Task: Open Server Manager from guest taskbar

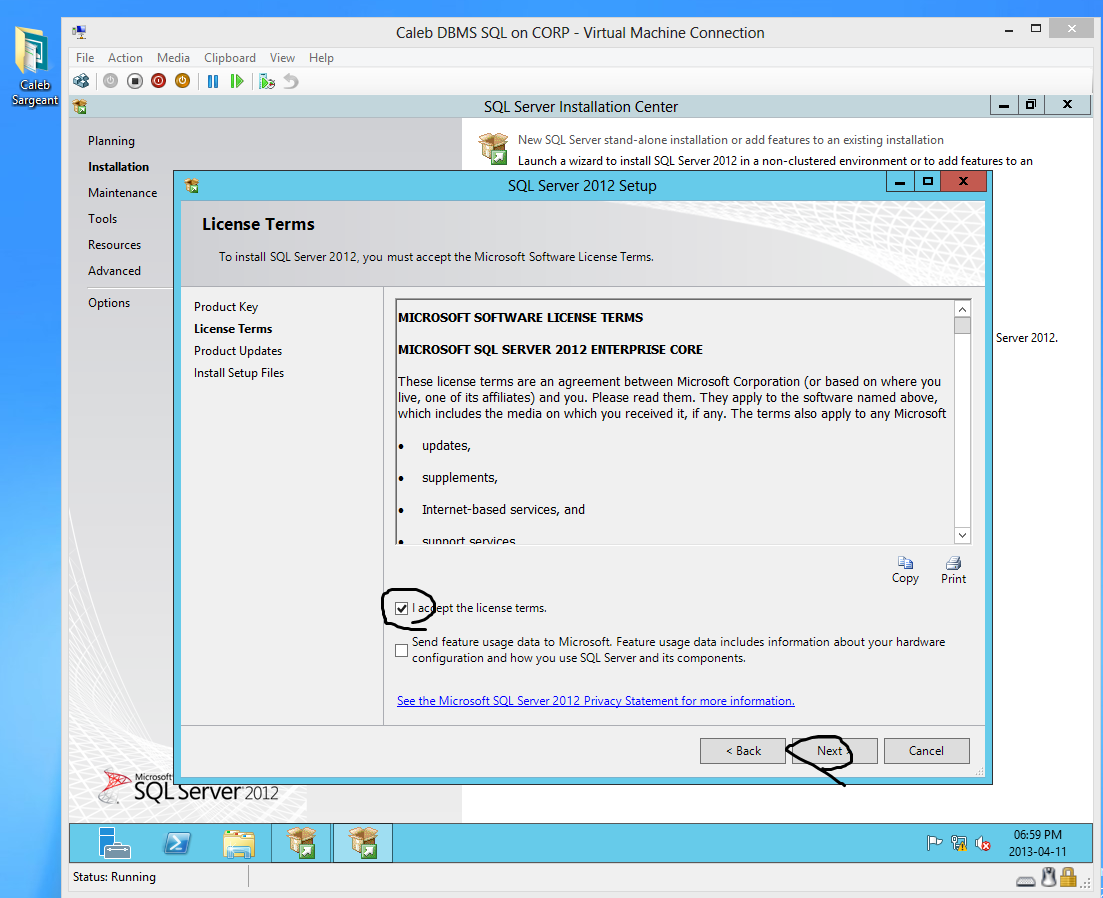Action: click(115, 842)
